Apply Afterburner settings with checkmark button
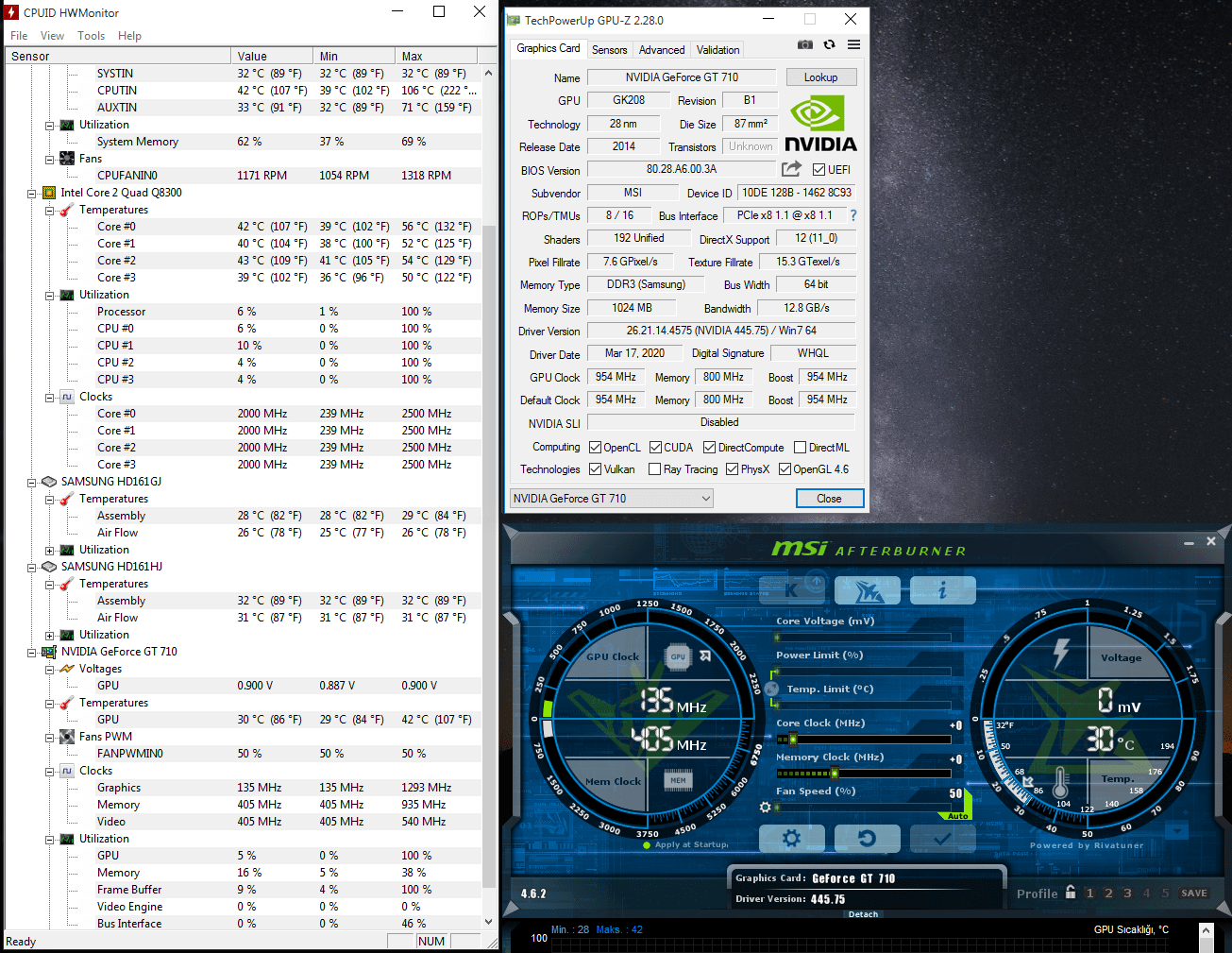1232x953 pixels. 942,838
